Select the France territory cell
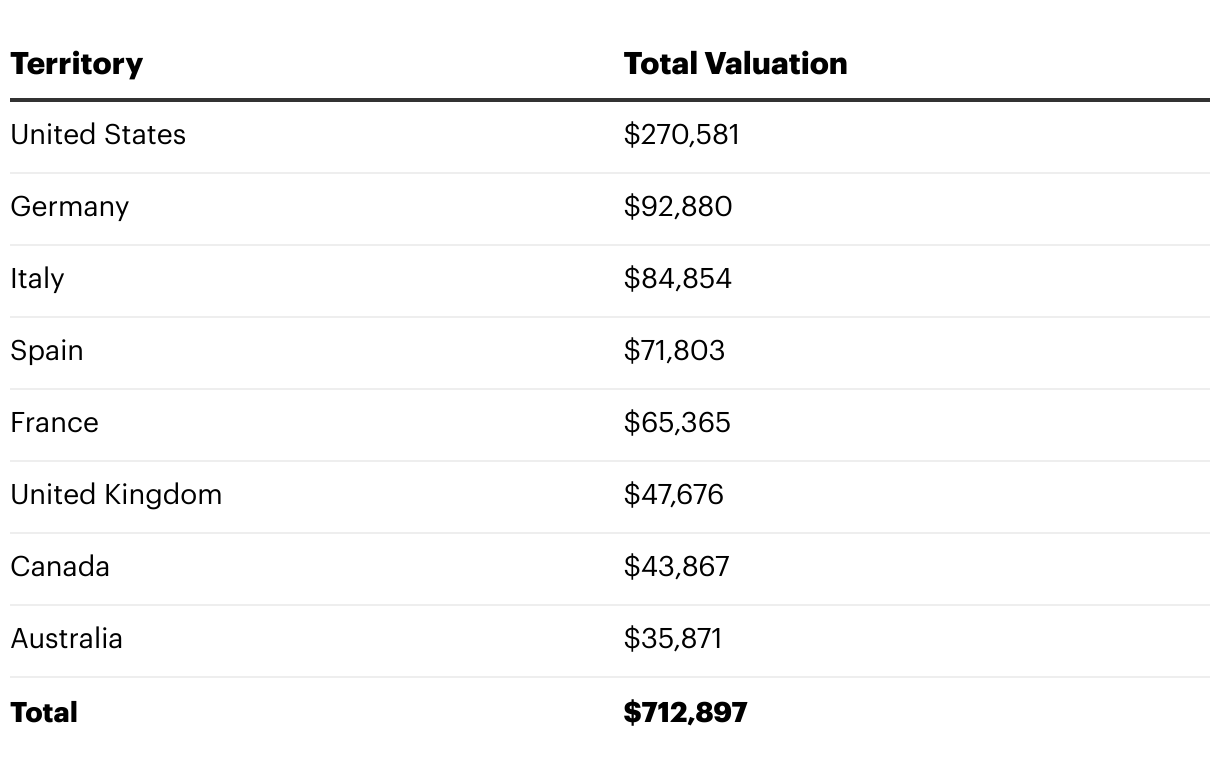Screen dimensions: 1220x758 (55, 423)
